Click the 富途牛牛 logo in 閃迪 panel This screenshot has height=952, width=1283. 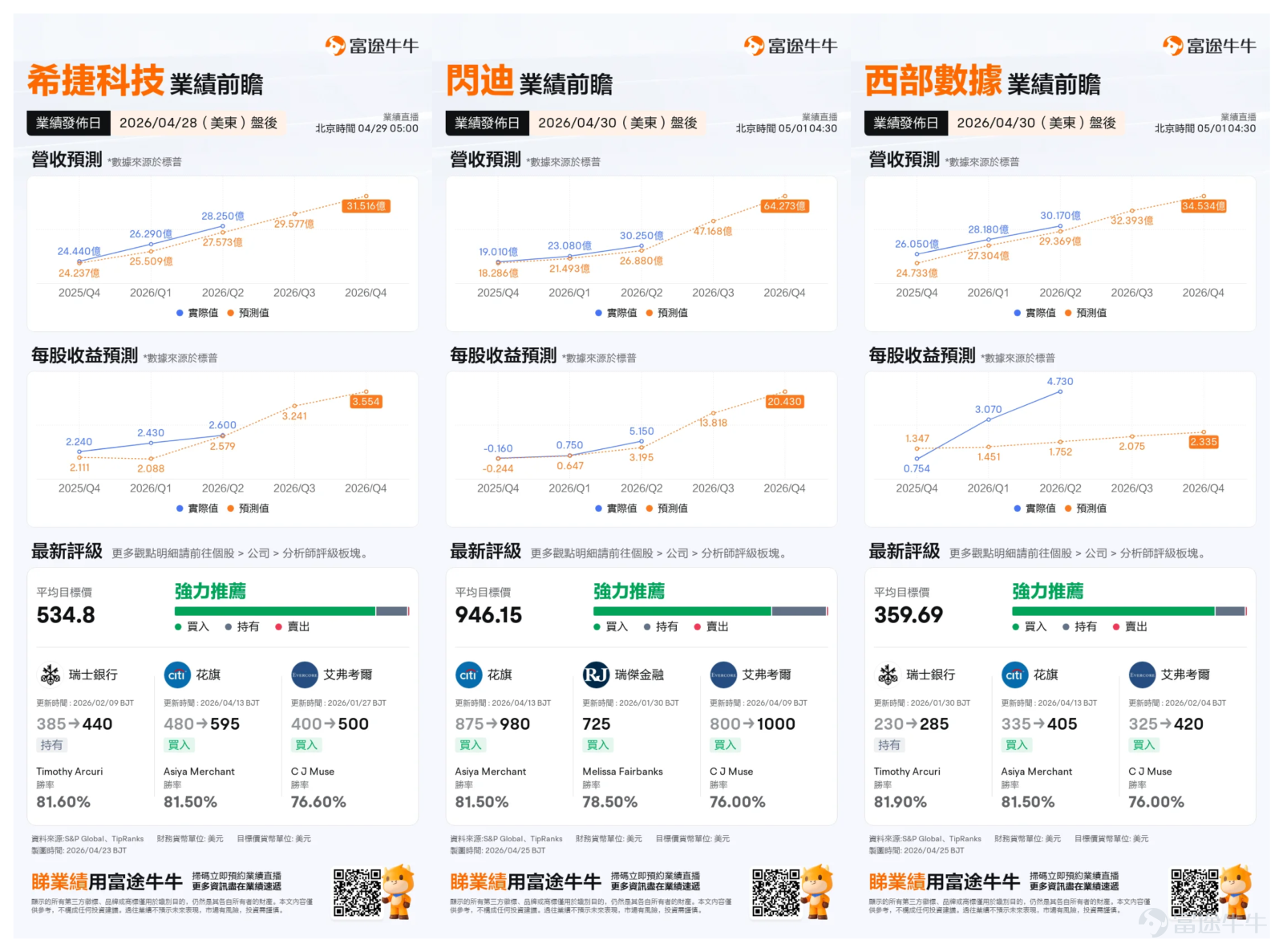[x=791, y=46]
